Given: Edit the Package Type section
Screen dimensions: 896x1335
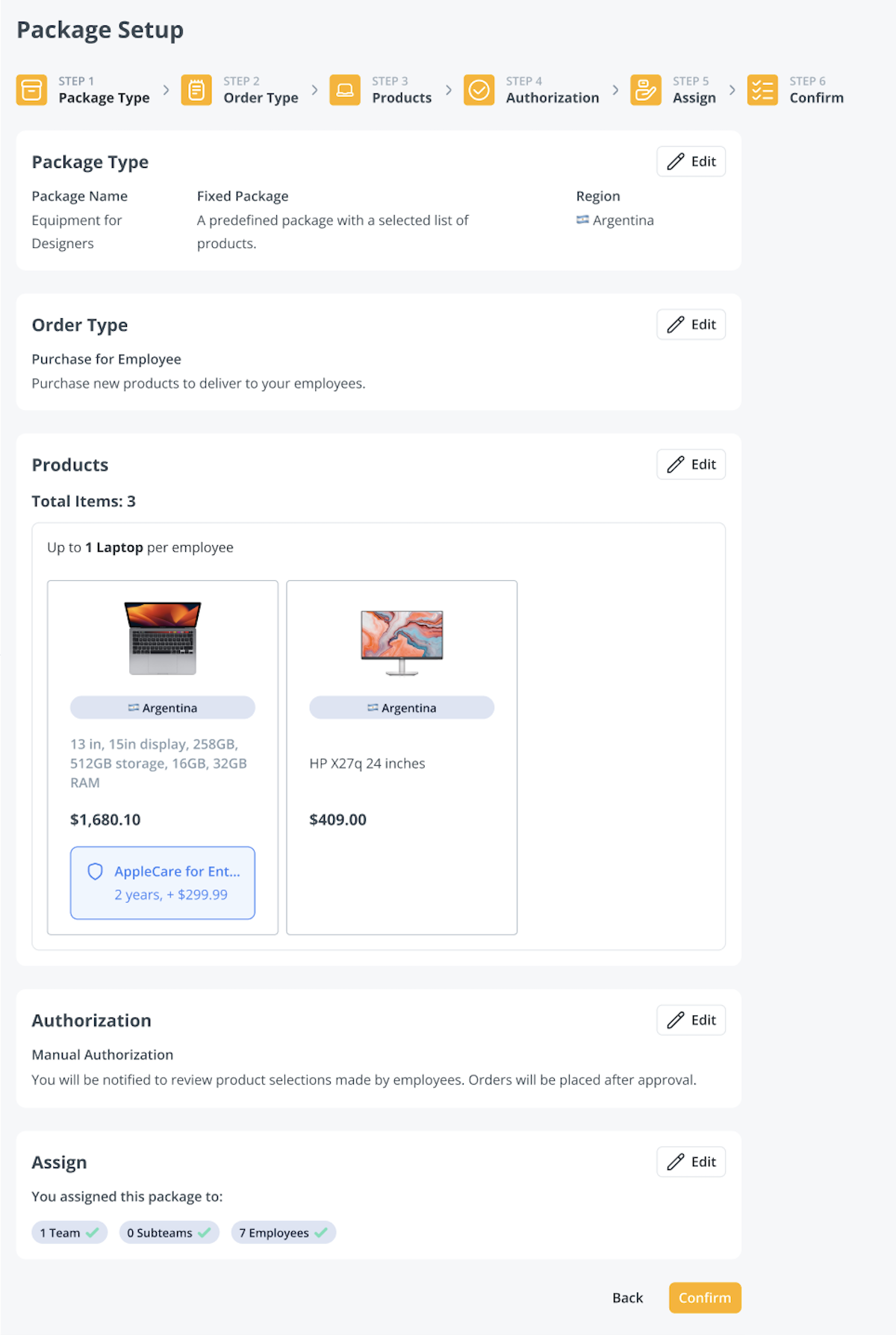Looking at the screenshot, I should pos(691,161).
